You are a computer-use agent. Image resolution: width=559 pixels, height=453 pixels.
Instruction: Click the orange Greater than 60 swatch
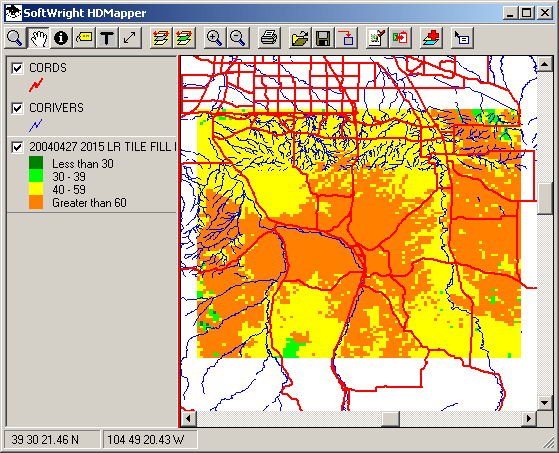pos(36,202)
